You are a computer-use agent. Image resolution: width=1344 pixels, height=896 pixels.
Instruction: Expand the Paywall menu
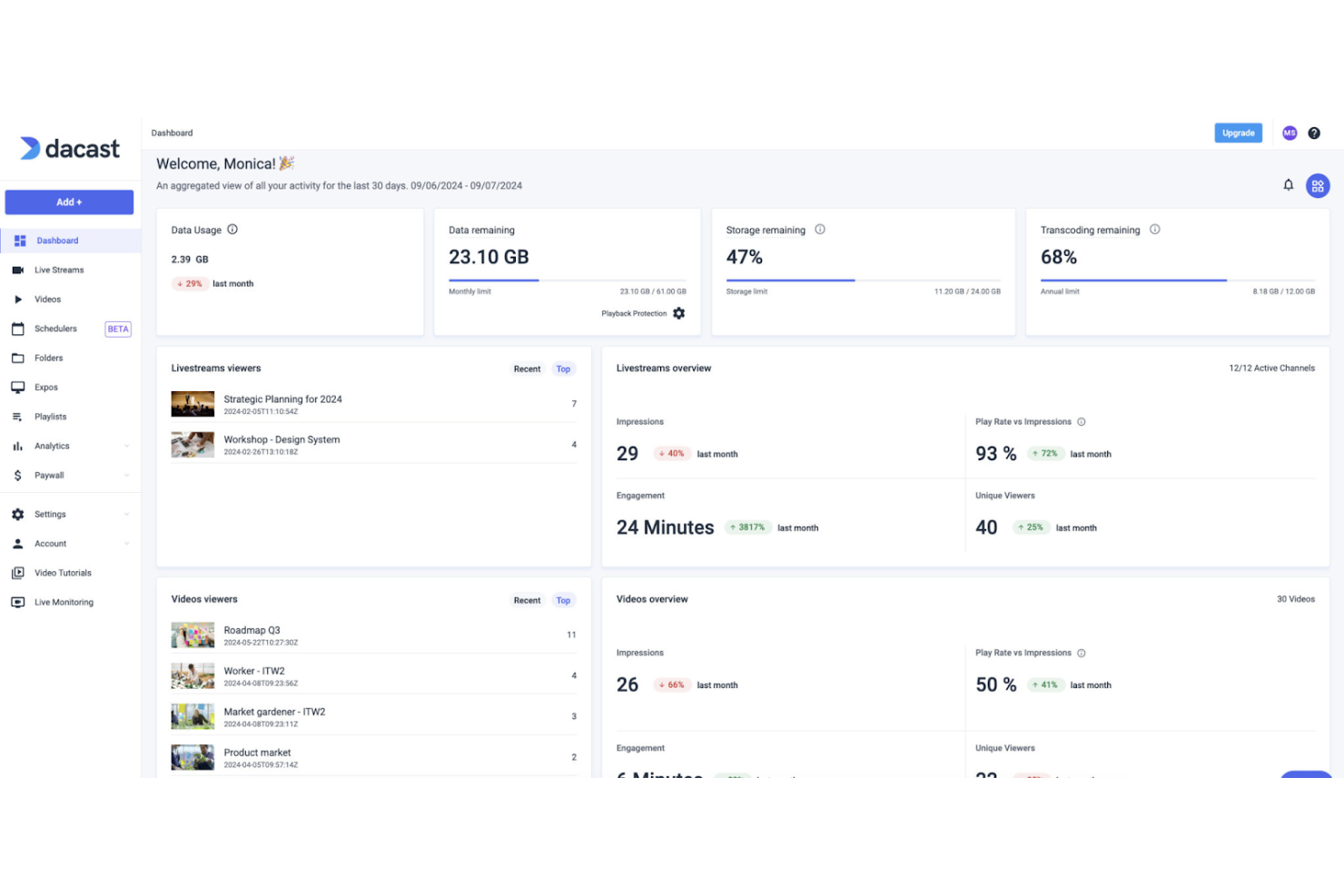pyautogui.click(x=49, y=475)
